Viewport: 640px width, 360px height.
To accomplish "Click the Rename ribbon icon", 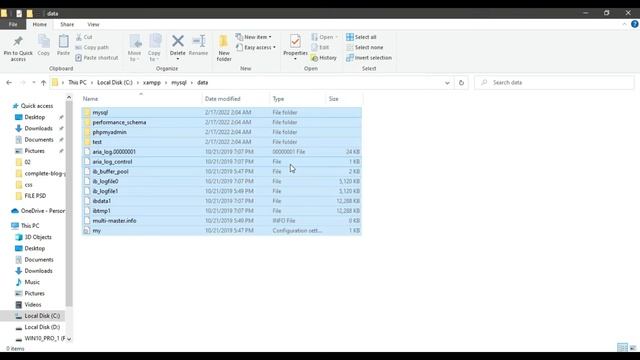I will [198, 45].
